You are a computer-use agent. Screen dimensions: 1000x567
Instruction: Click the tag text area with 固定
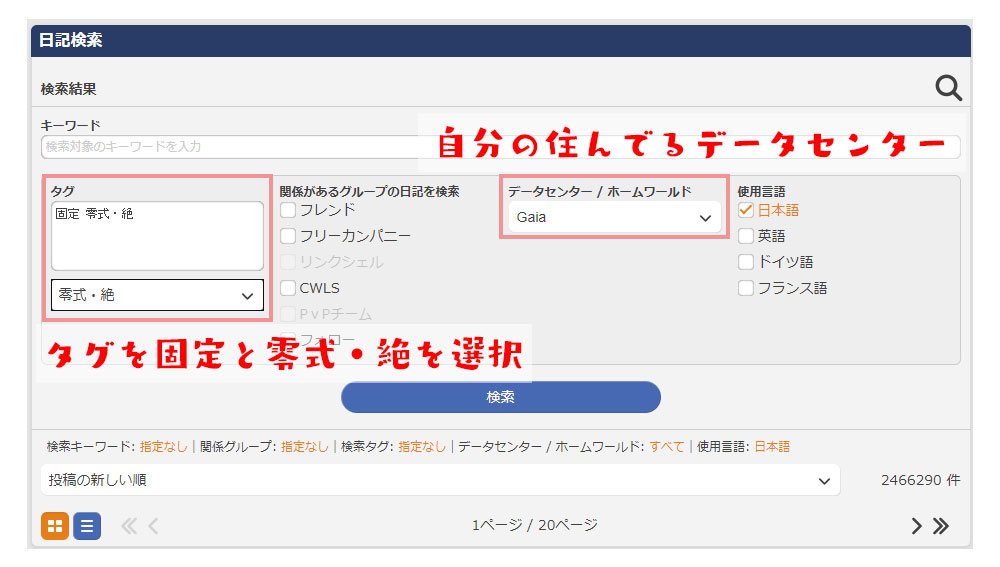[x=157, y=236]
